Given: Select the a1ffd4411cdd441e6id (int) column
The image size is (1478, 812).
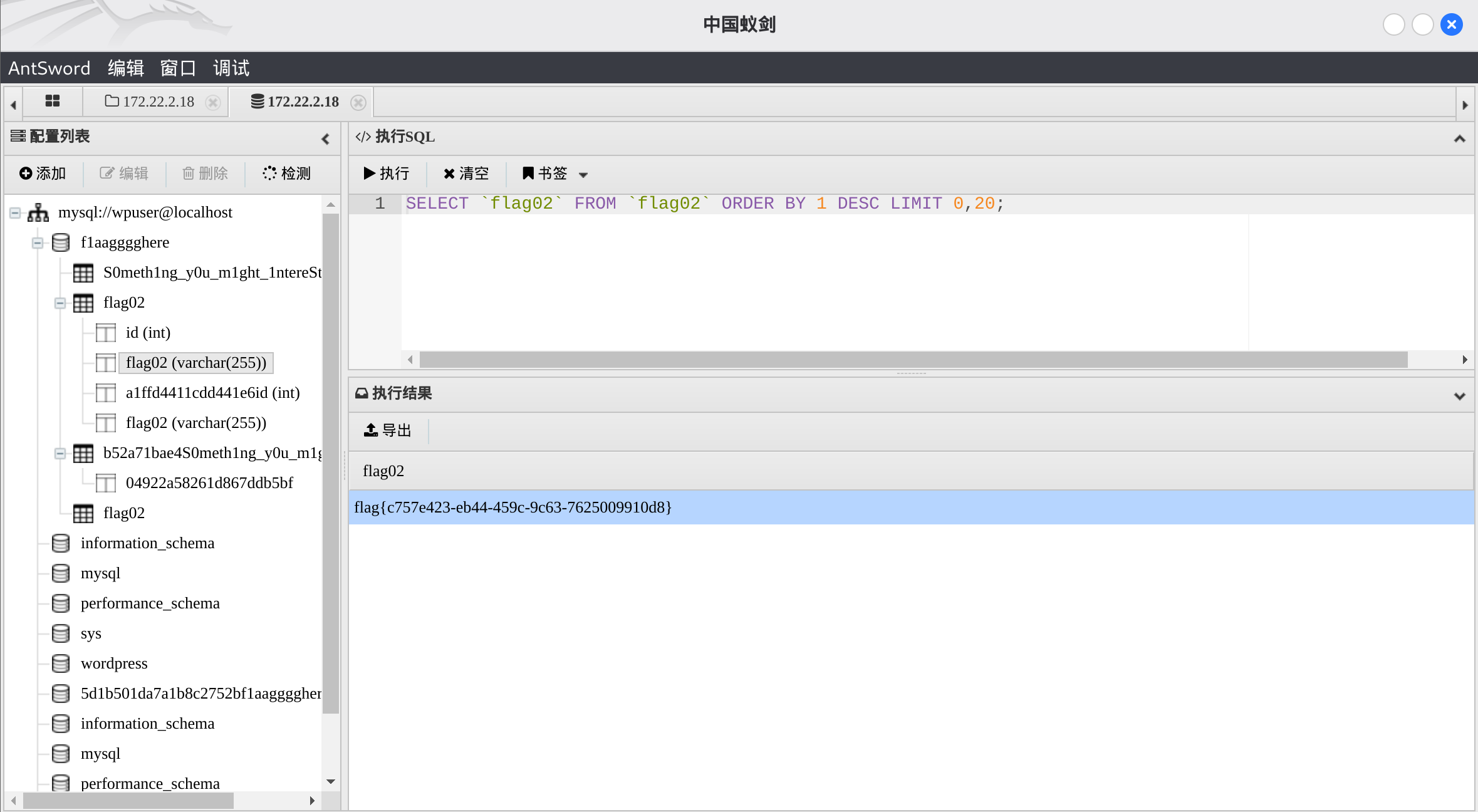Looking at the screenshot, I should pyautogui.click(x=213, y=393).
